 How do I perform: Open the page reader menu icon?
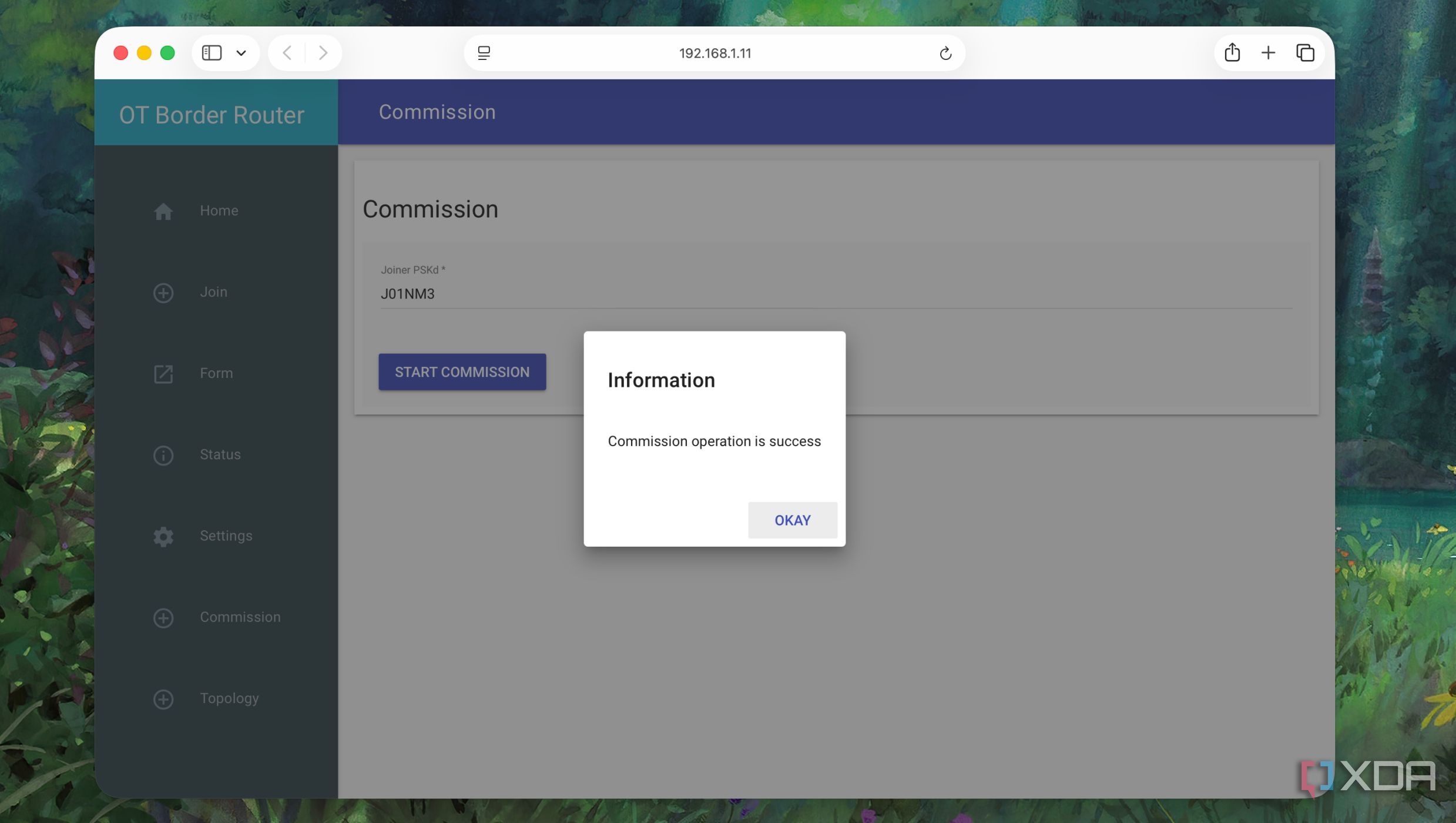(x=484, y=53)
